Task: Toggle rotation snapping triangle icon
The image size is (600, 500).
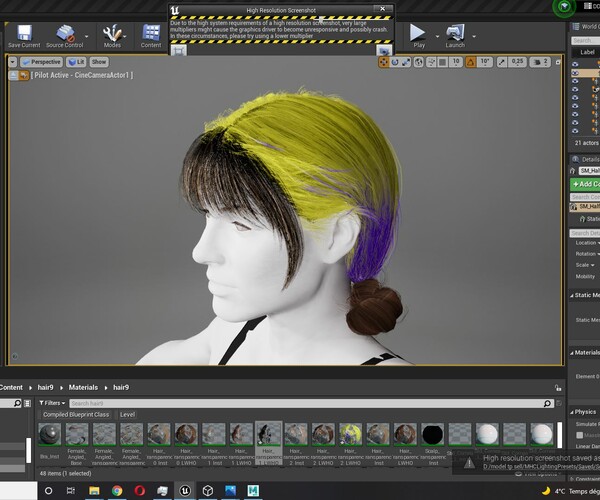Action: tap(471, 62)
